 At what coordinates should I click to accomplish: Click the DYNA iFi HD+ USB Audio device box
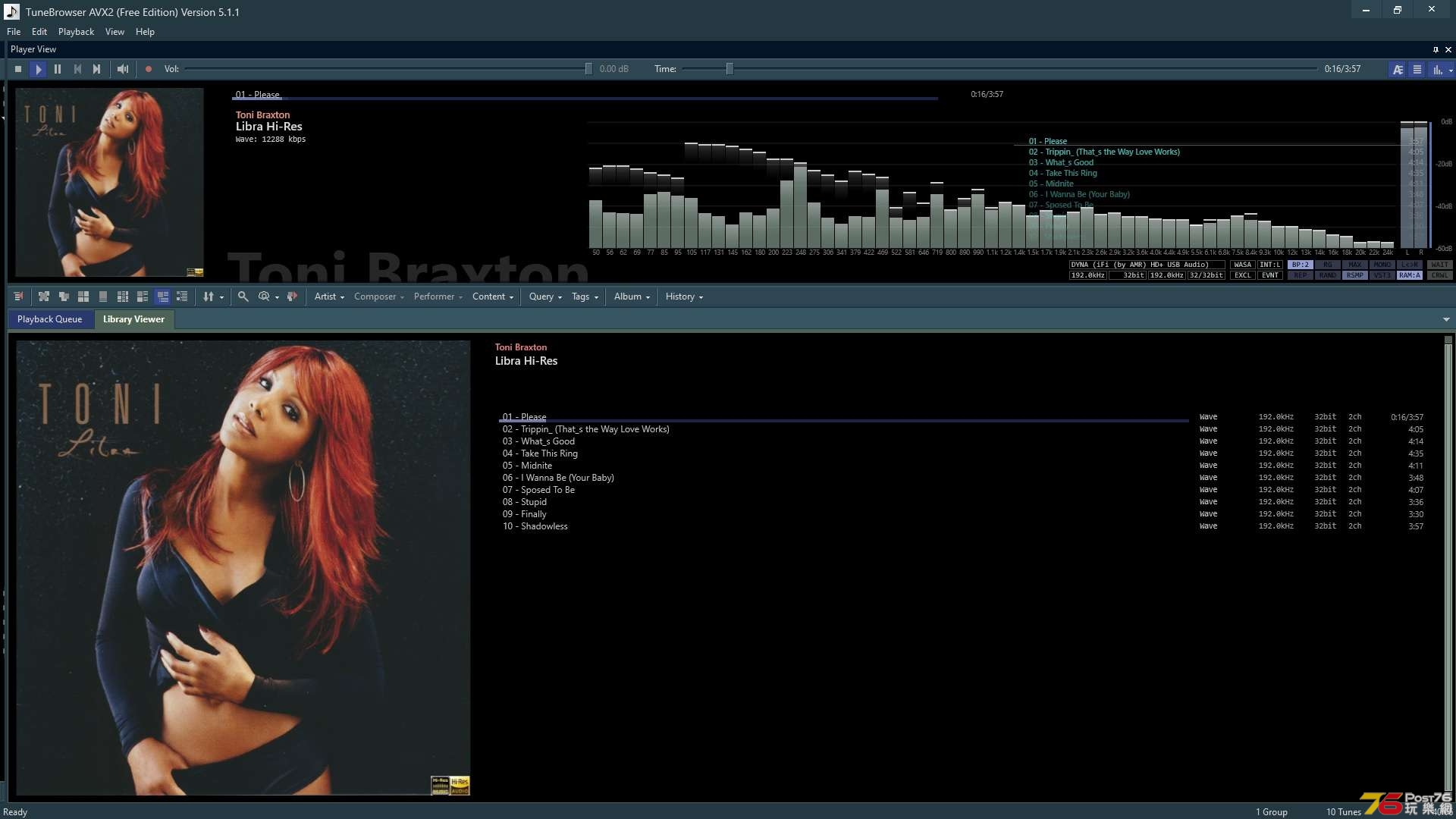point(1147,265)
